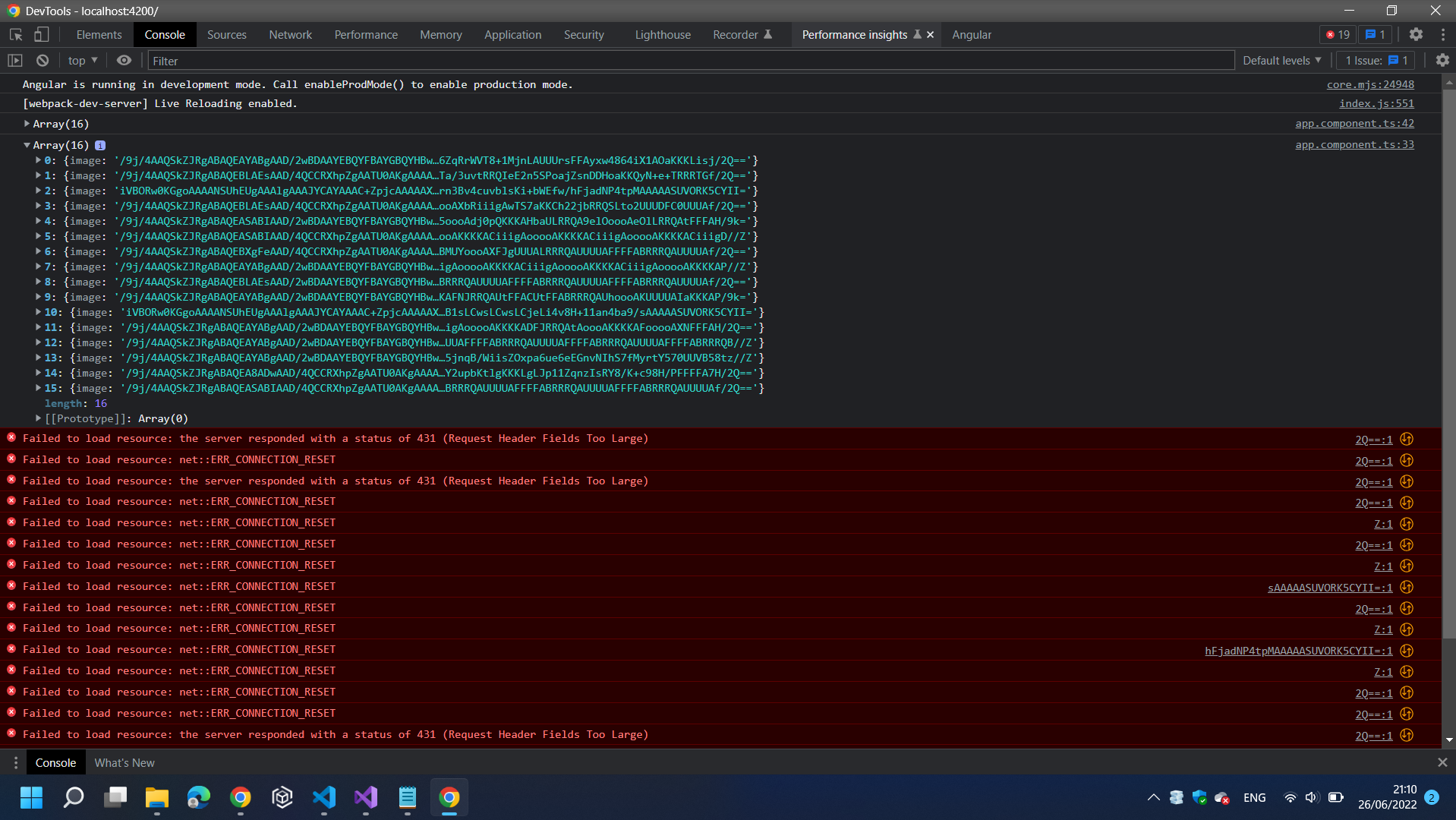Image resolution: width=1456 pixels, height=820 pixels.
Task: Click the 1 message issues counter badge
Action: pyautogui.click(x=1375, y=35)
